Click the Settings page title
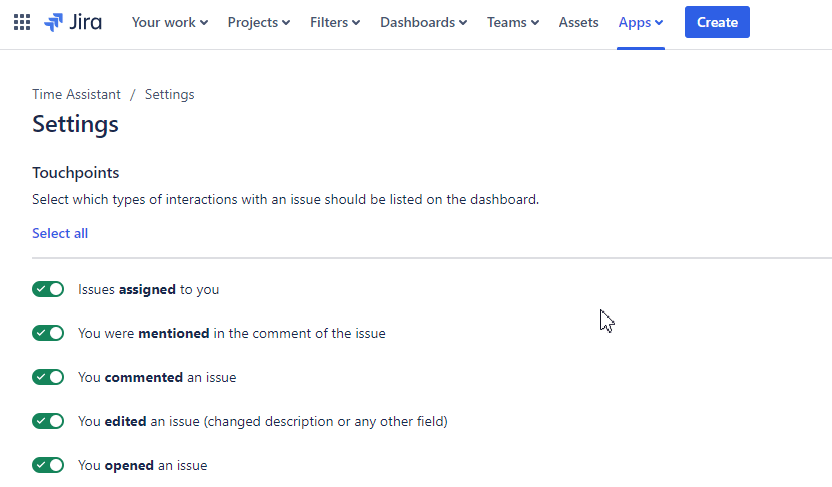This screenshot has height=487, width=832. (75, 125)
